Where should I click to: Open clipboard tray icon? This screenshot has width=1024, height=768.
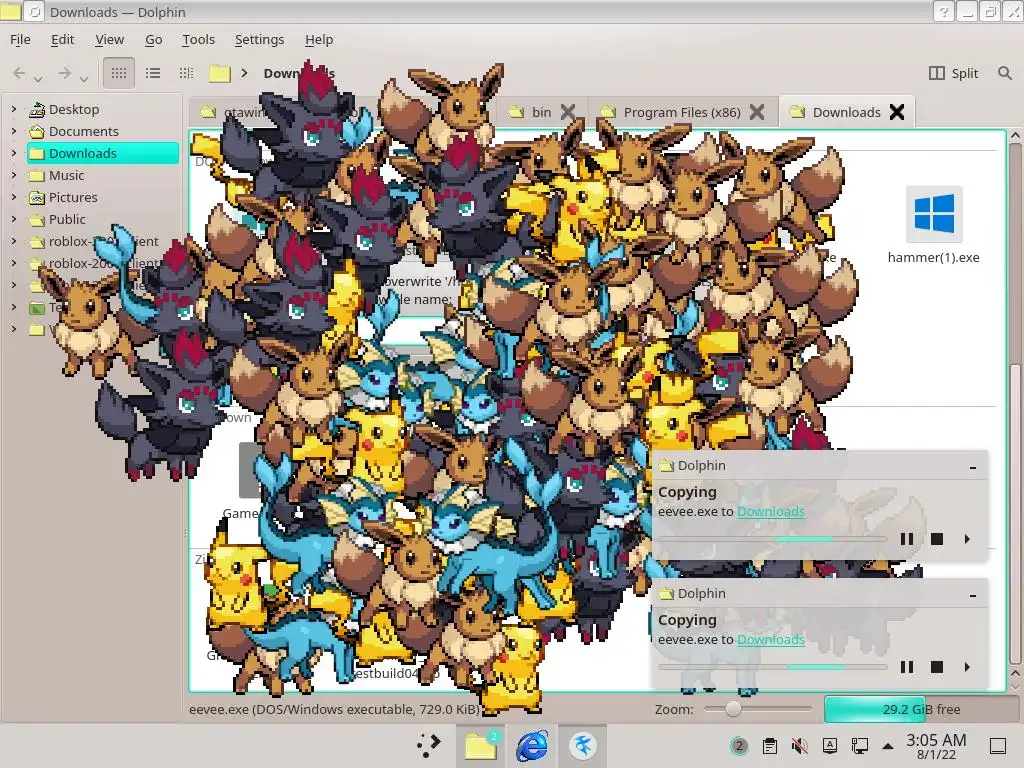770,746
